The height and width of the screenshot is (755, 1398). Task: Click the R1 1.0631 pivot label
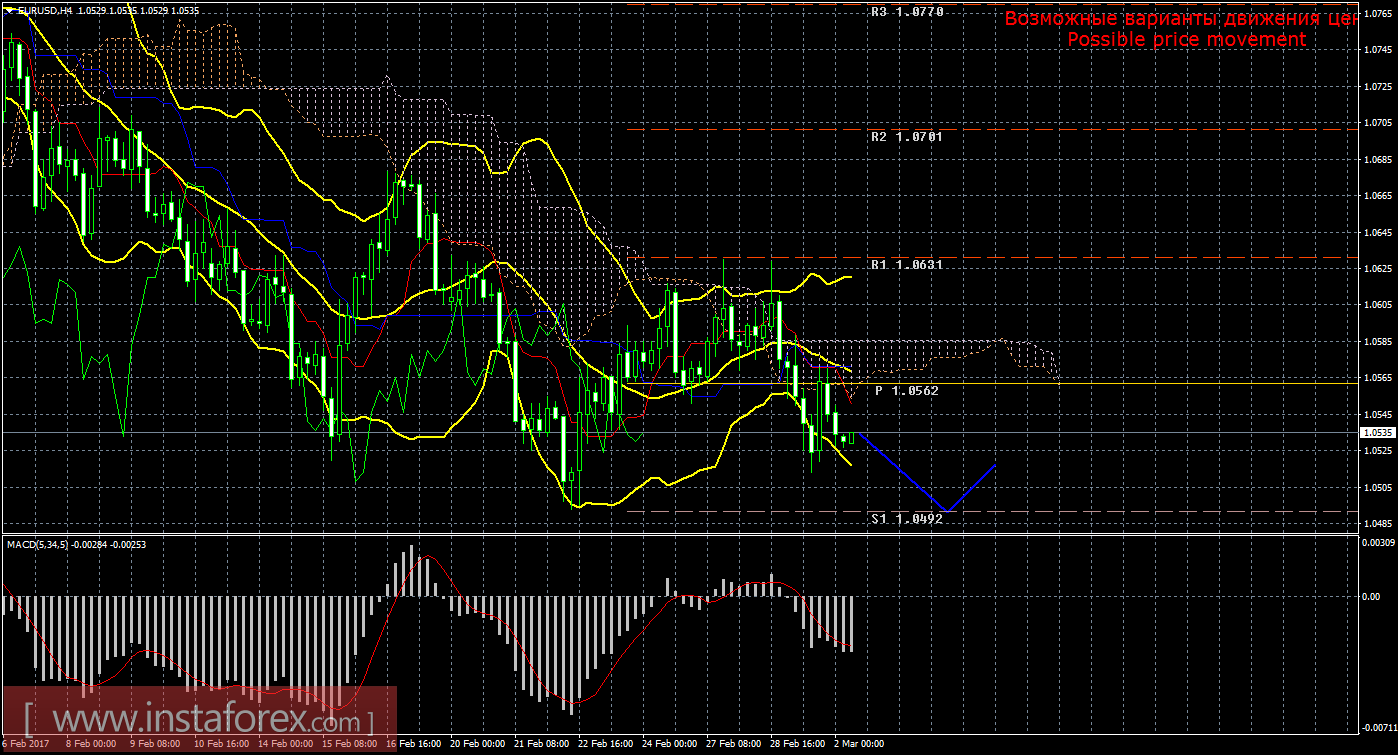[906, 265]
